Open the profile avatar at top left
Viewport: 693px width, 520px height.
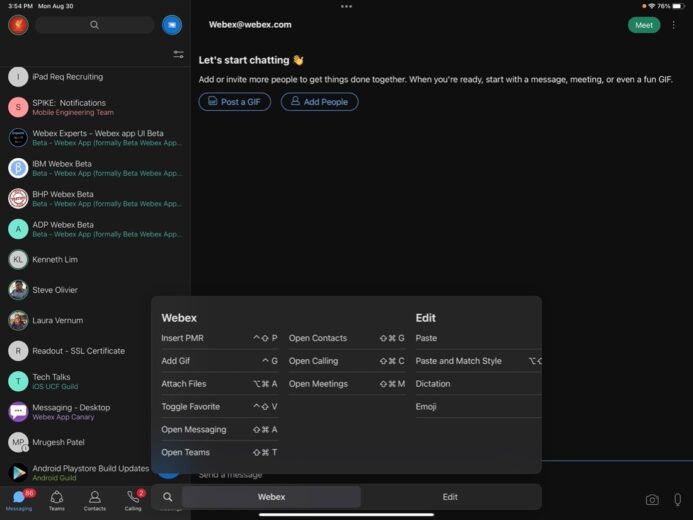coord(18,25)
